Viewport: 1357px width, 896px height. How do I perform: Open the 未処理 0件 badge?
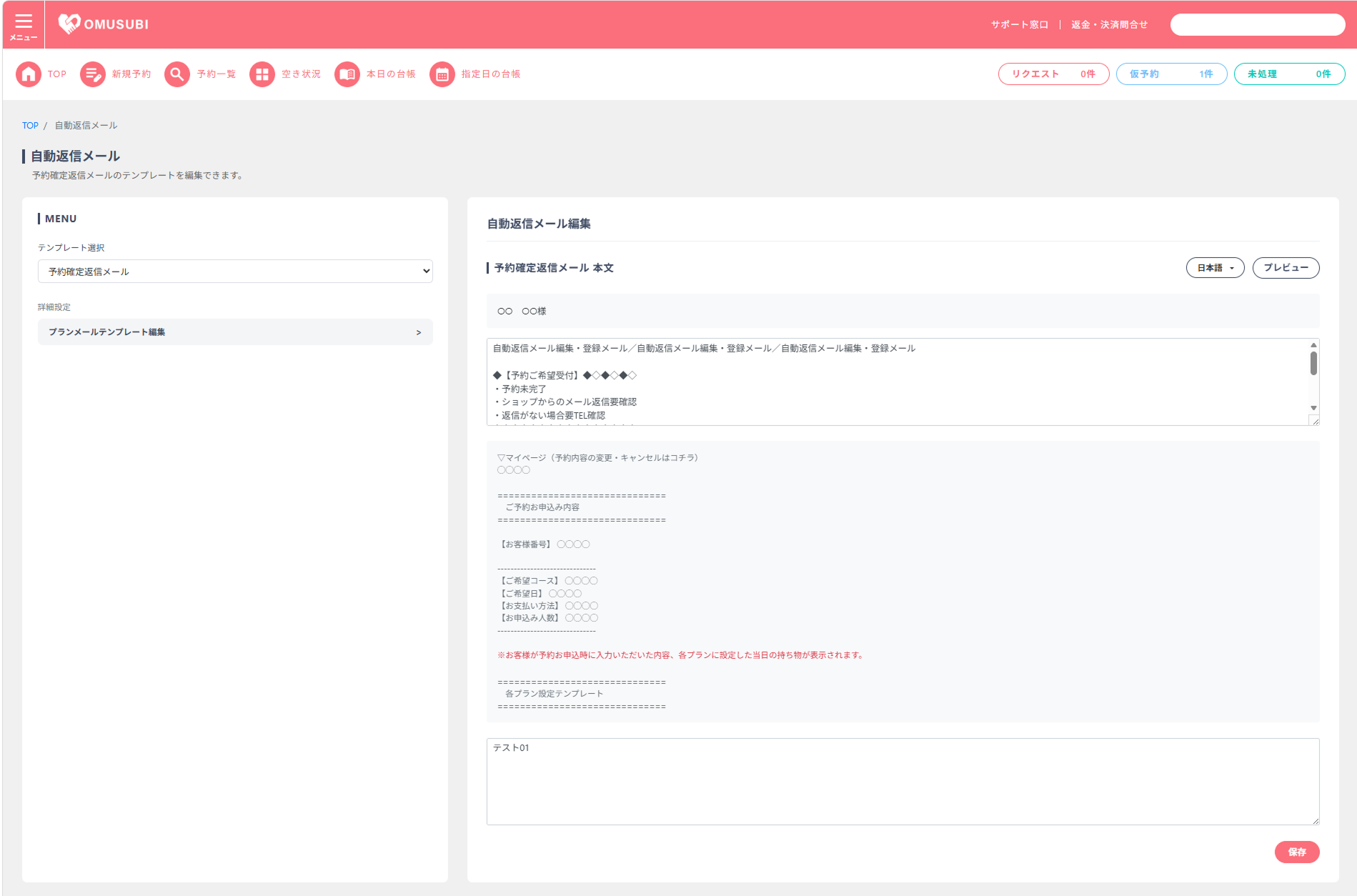[x=1290, y=74]
